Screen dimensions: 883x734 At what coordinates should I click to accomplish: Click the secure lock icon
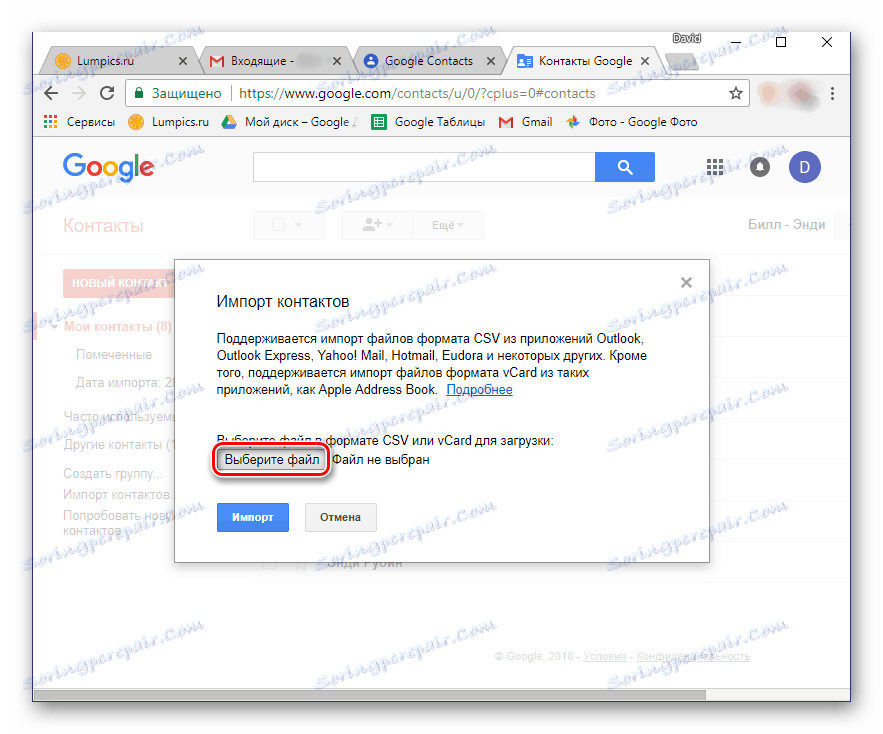tap(139, 93)
